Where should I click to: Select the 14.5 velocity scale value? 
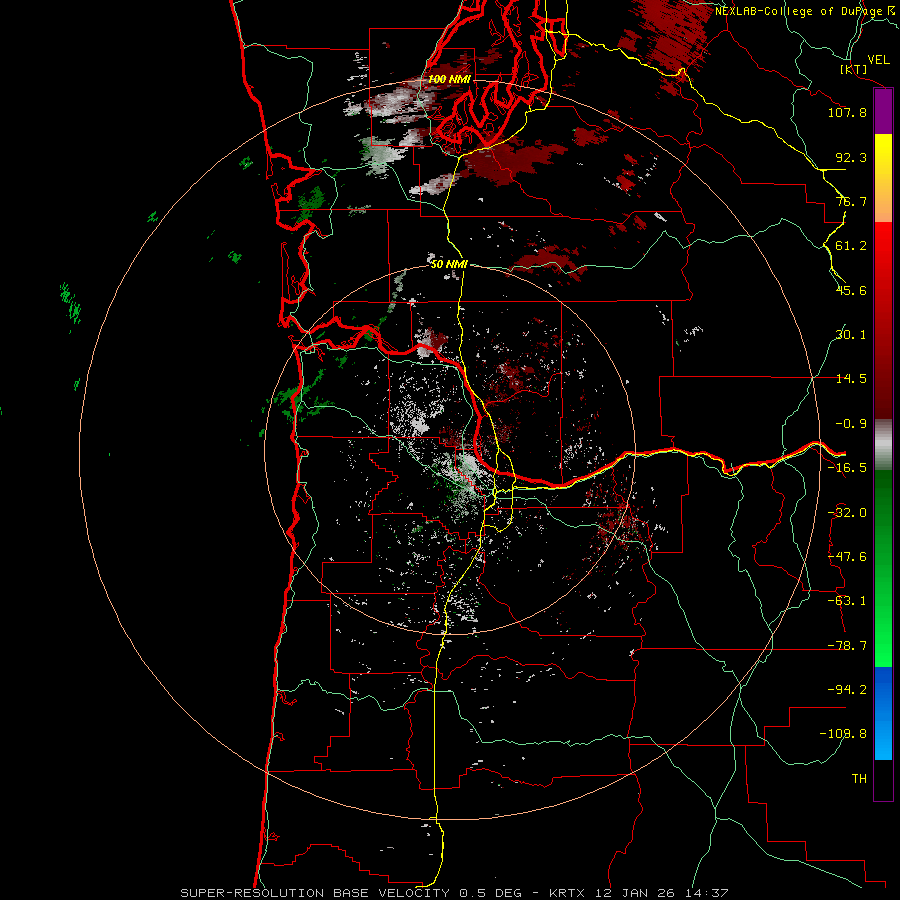(851, 379)
